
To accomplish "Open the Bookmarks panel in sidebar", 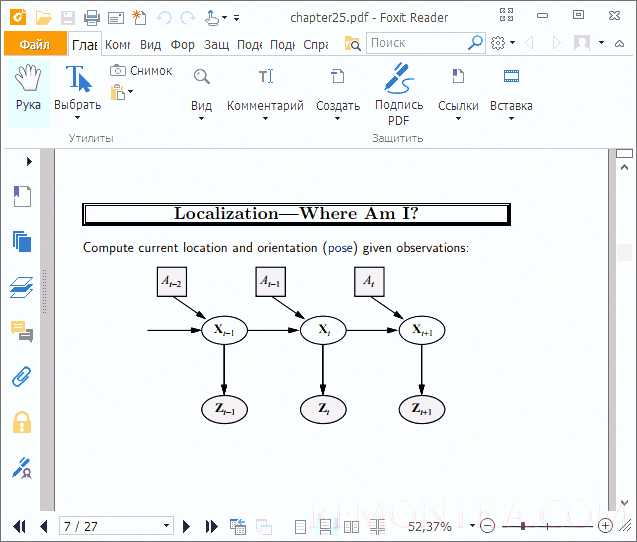I will [22, 197].
